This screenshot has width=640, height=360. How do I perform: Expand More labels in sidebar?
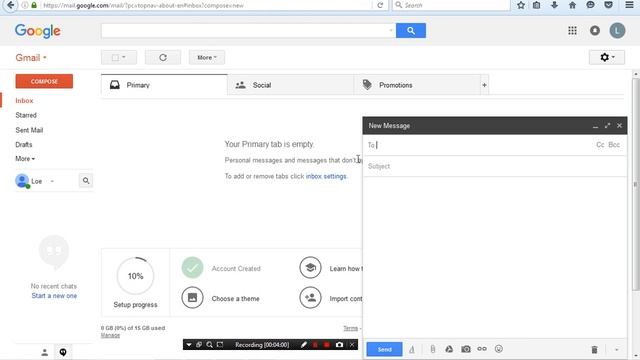(x=25, y=159)
